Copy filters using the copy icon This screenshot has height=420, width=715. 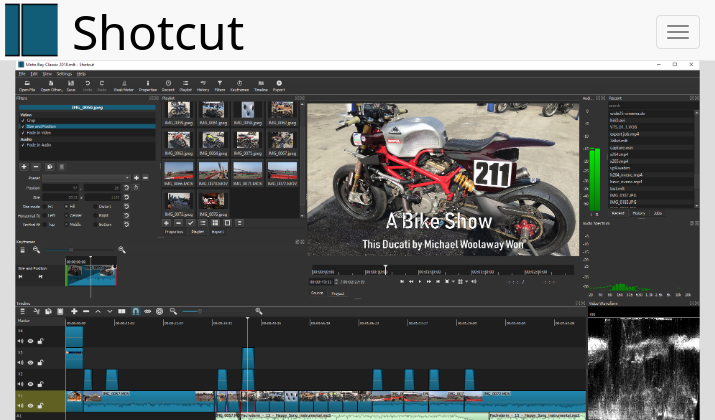click(50, 167)
